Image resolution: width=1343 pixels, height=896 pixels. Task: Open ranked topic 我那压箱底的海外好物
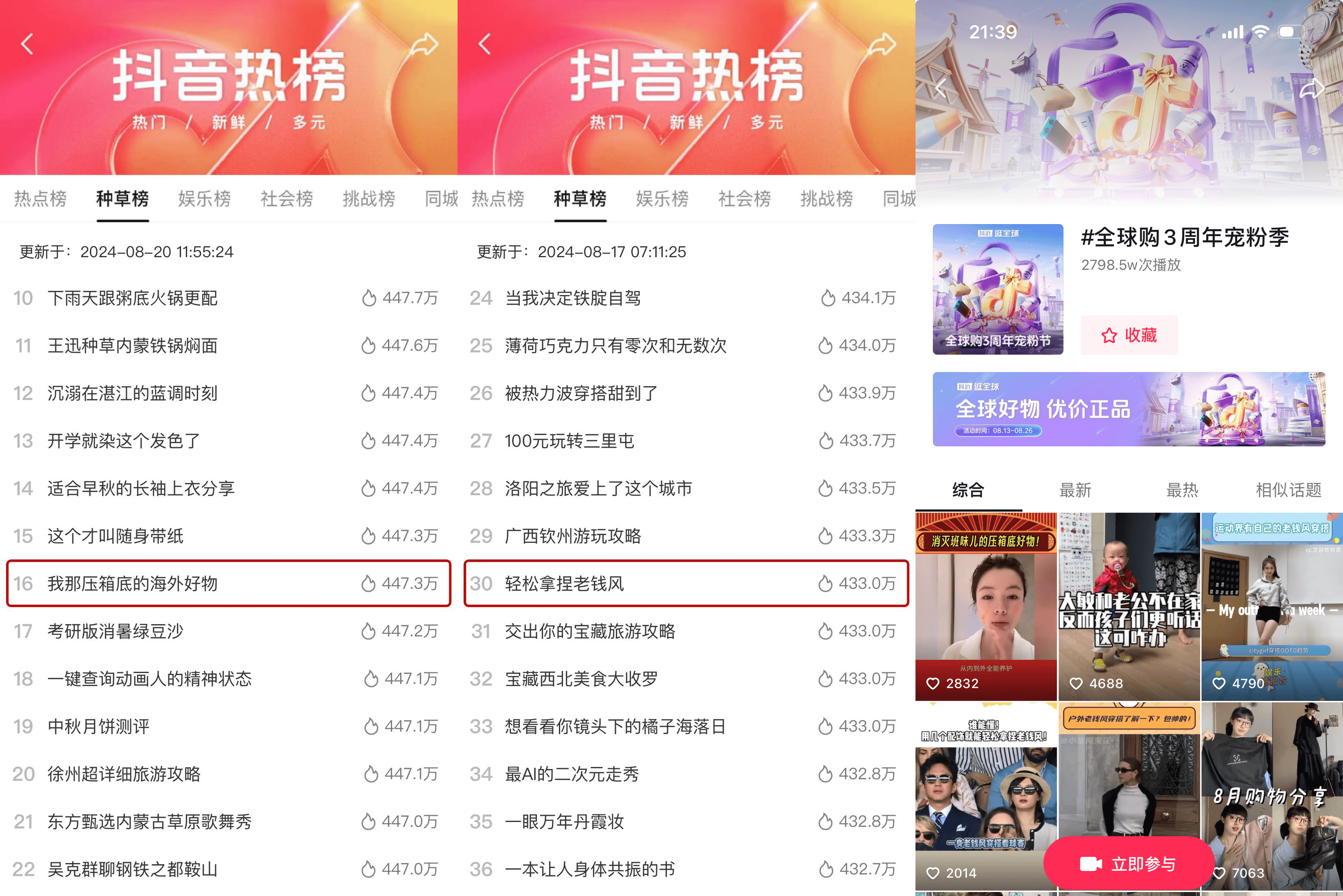tap(228, 584)
